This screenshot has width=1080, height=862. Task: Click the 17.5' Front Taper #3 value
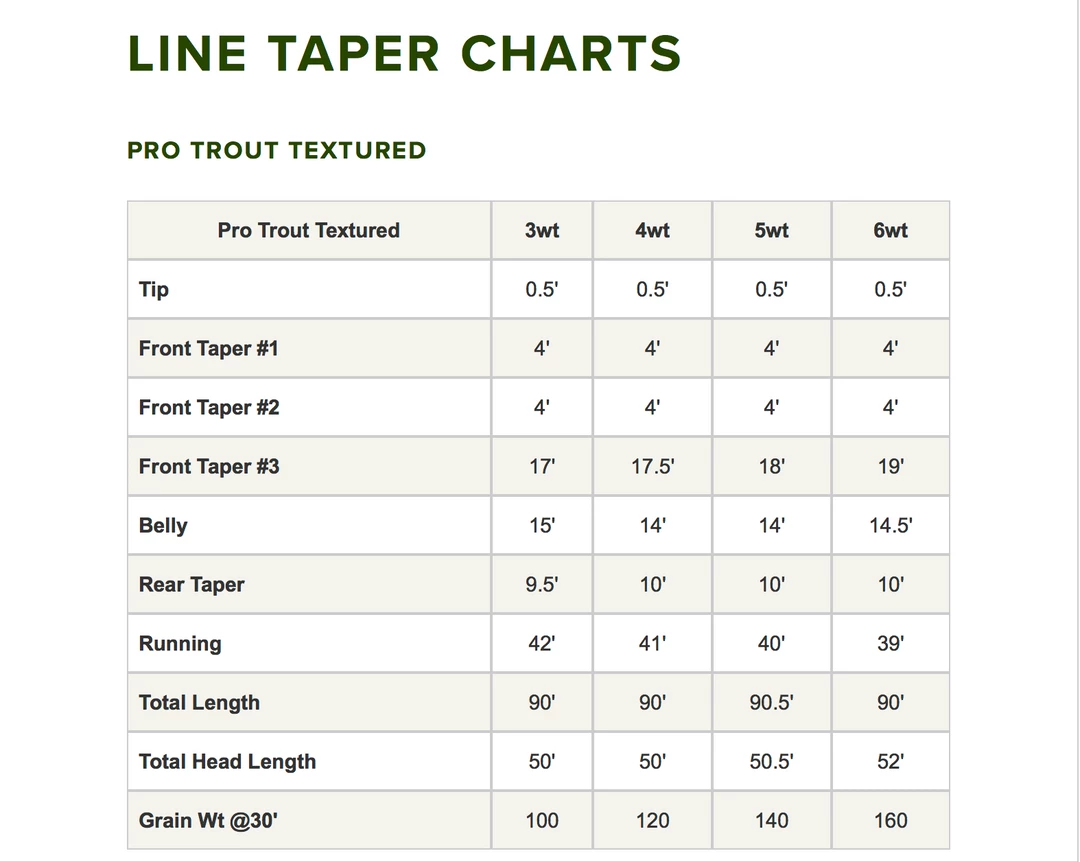pos(652,467)
